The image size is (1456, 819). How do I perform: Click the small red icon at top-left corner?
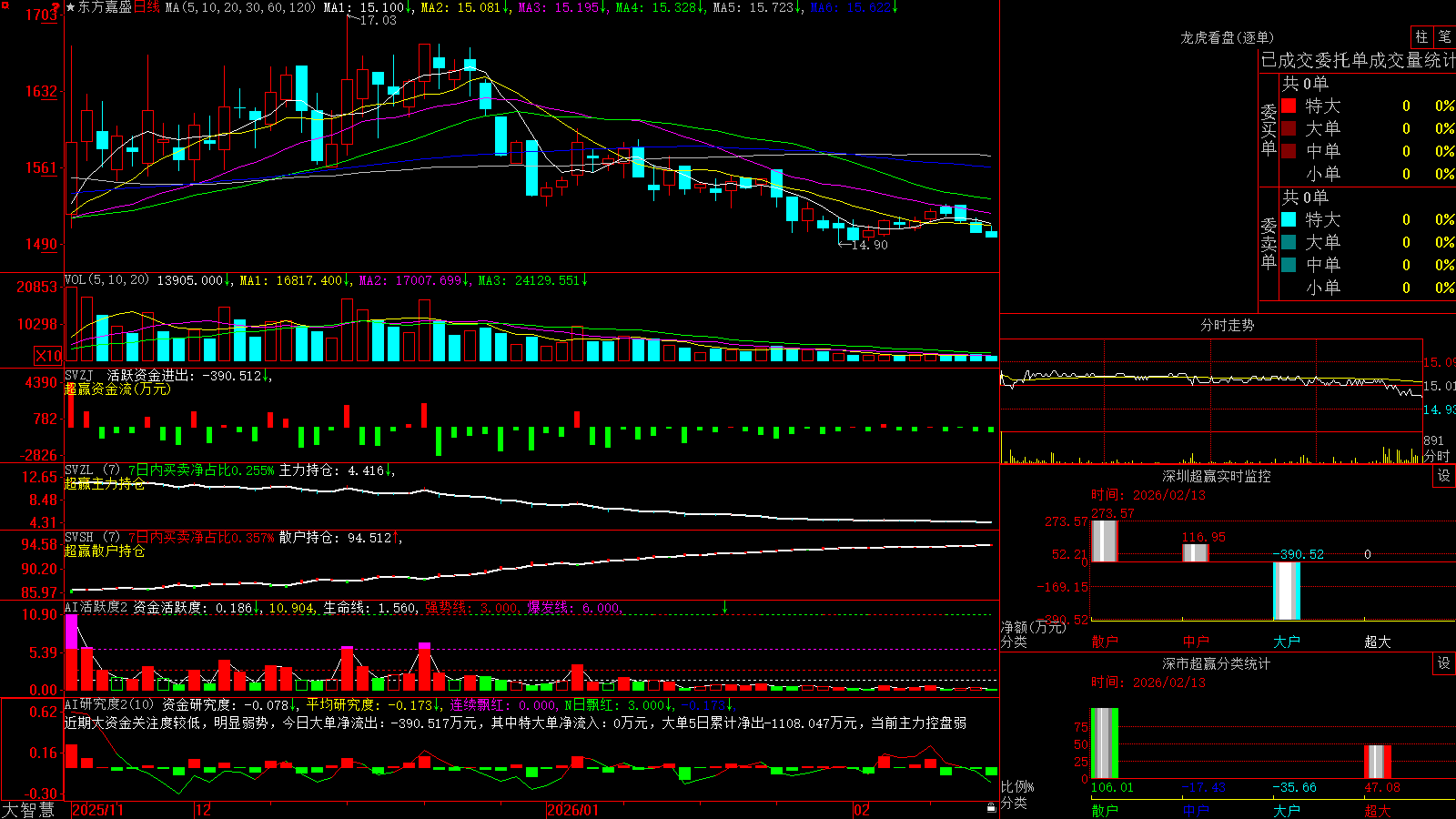pyautogui.click(x=6, y=4)
